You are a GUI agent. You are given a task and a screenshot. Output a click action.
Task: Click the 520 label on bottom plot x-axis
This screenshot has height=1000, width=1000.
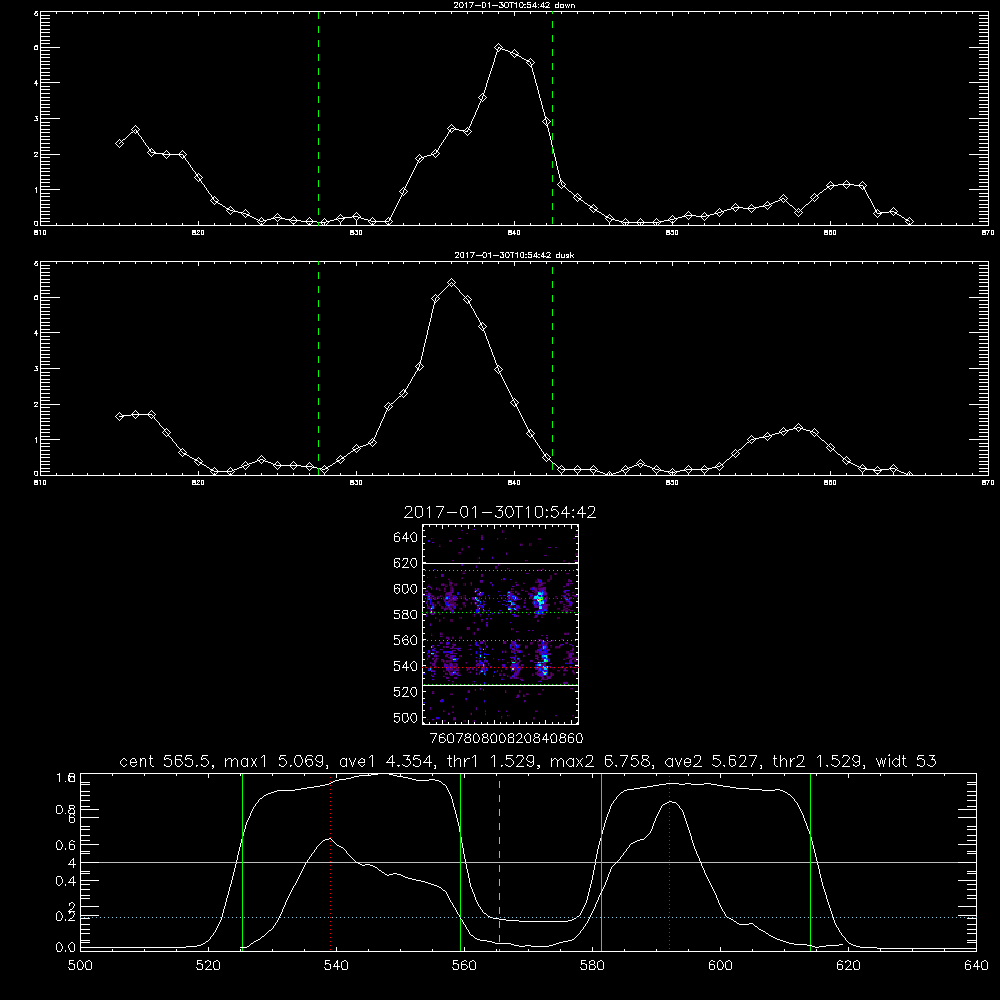click(208, 966)
